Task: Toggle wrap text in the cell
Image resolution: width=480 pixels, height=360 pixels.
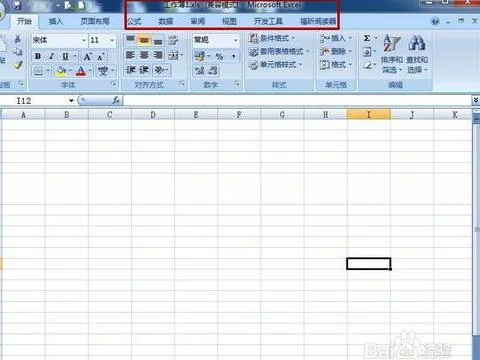Action: (x=173, y=40)
